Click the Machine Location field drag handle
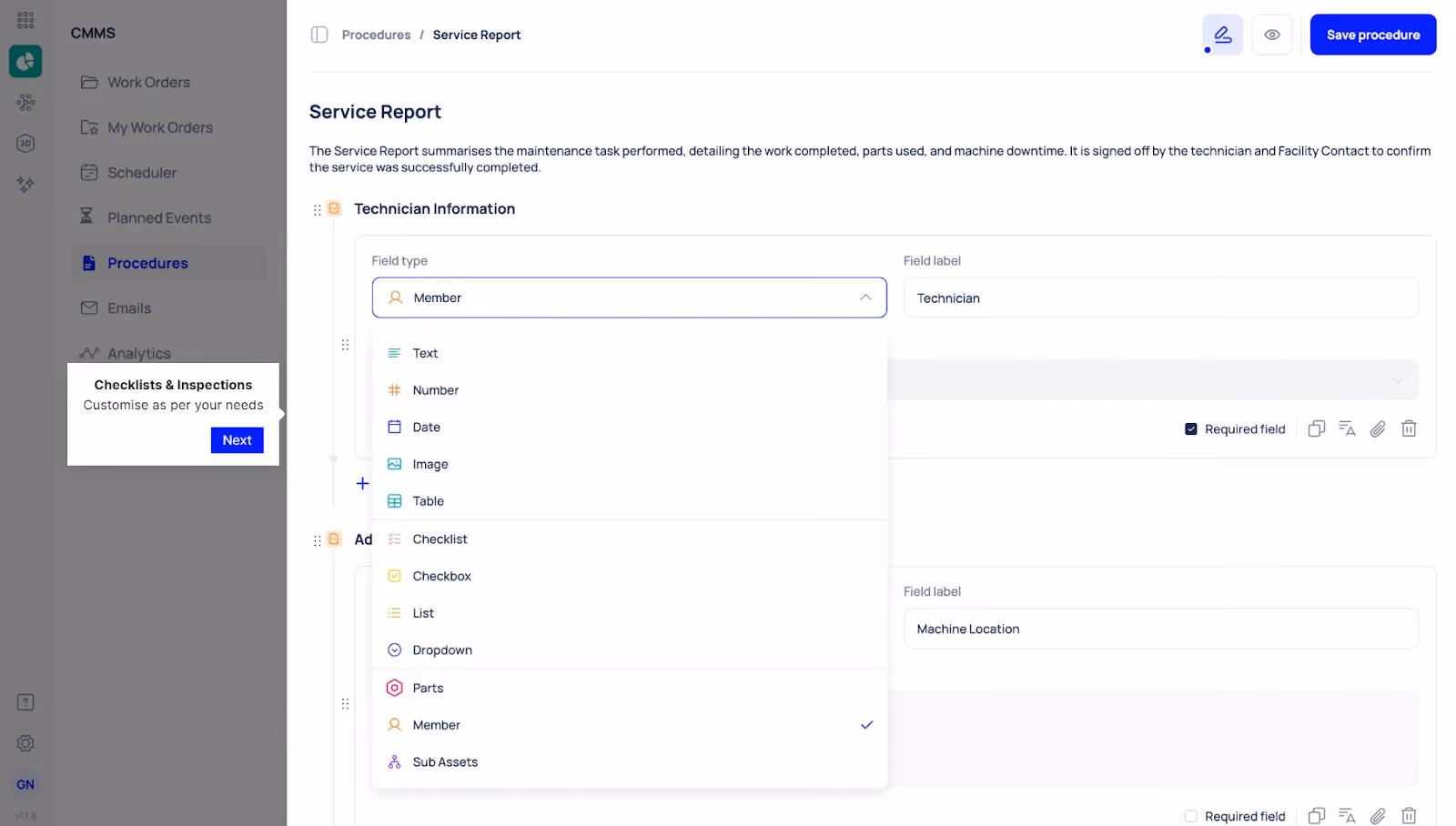The image size is (1456, 826). 345,703
